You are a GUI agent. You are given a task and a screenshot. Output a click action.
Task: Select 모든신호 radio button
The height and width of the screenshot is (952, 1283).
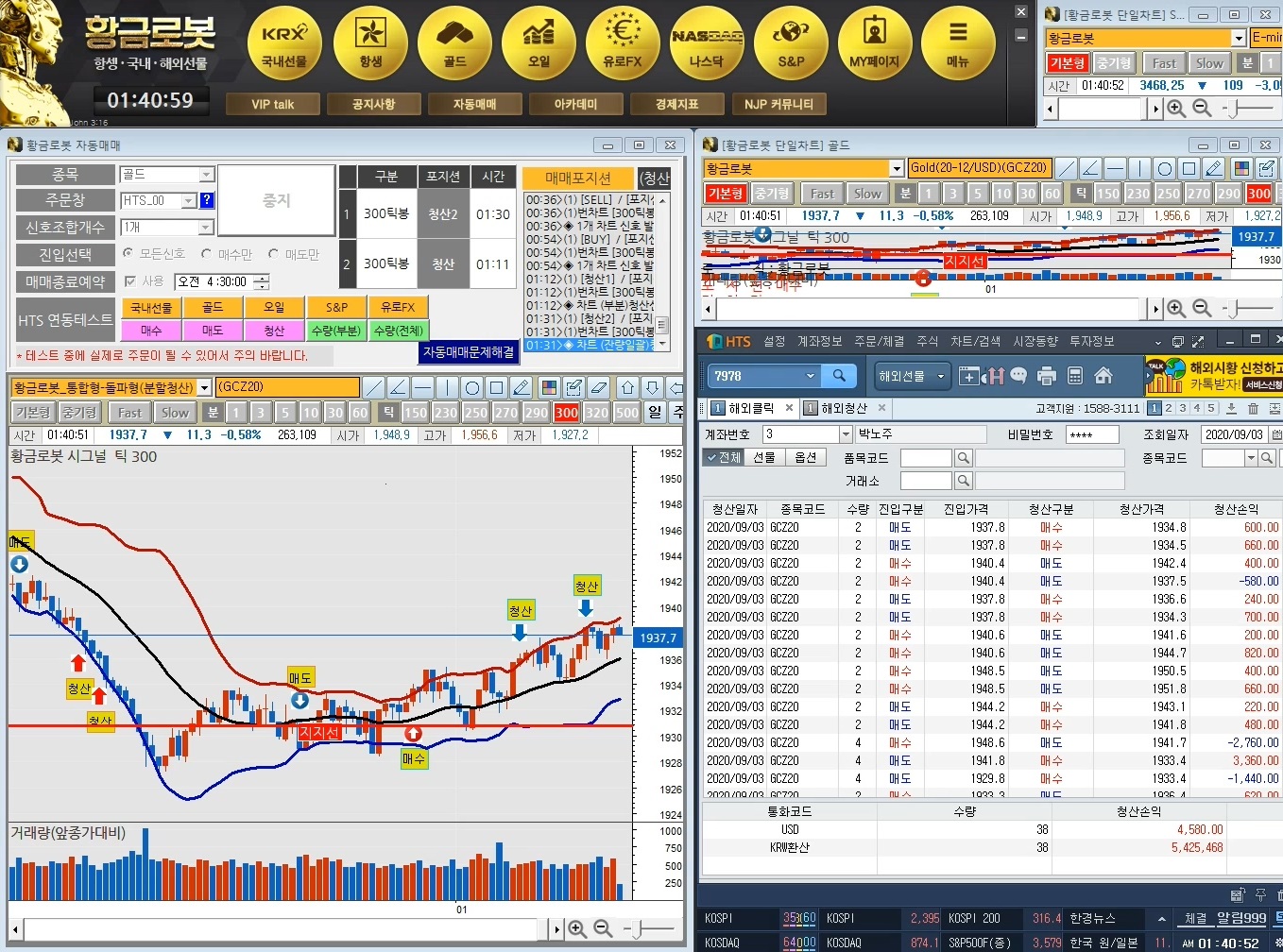[x=128, y=254]
